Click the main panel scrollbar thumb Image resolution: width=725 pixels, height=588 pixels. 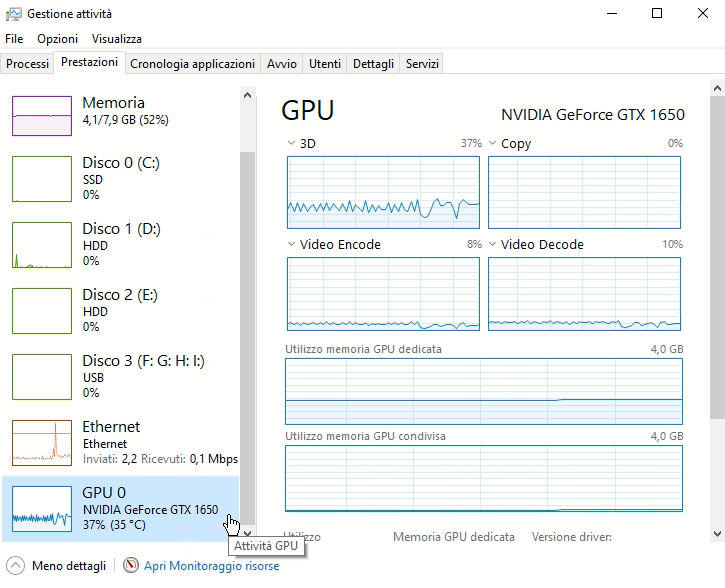[717, 257]
